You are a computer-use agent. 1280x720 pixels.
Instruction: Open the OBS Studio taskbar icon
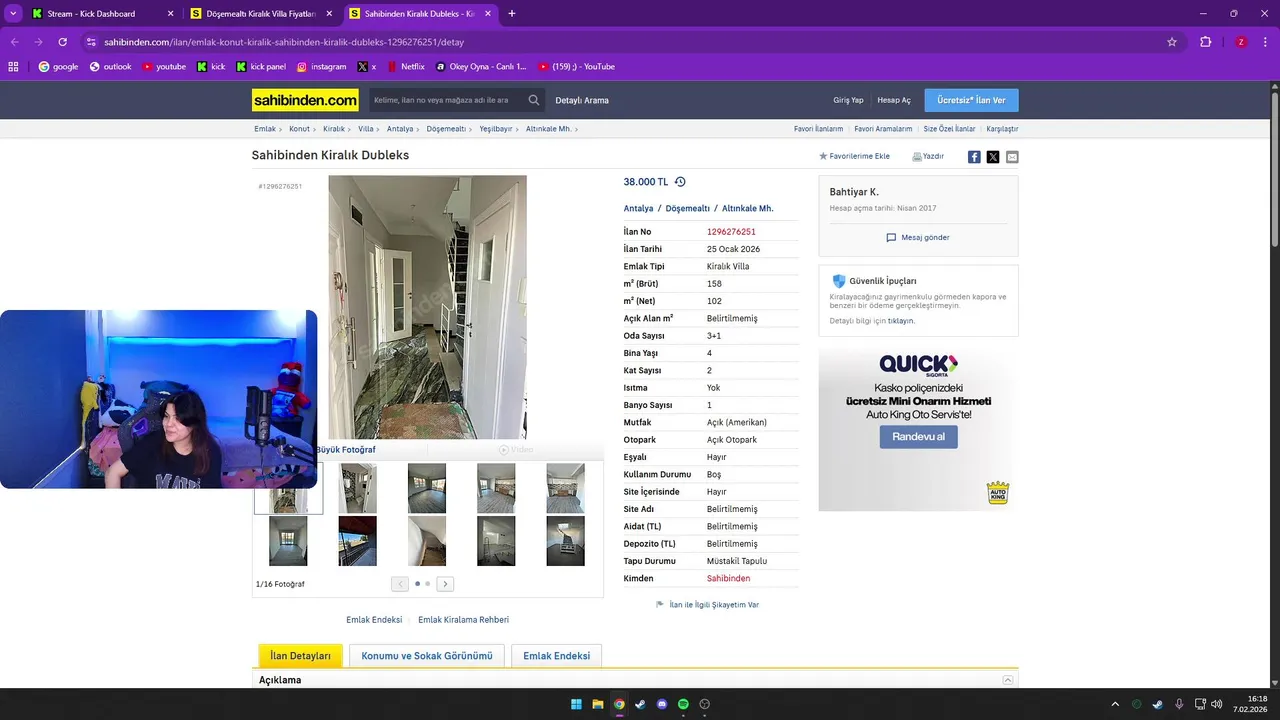coord(705,704)
